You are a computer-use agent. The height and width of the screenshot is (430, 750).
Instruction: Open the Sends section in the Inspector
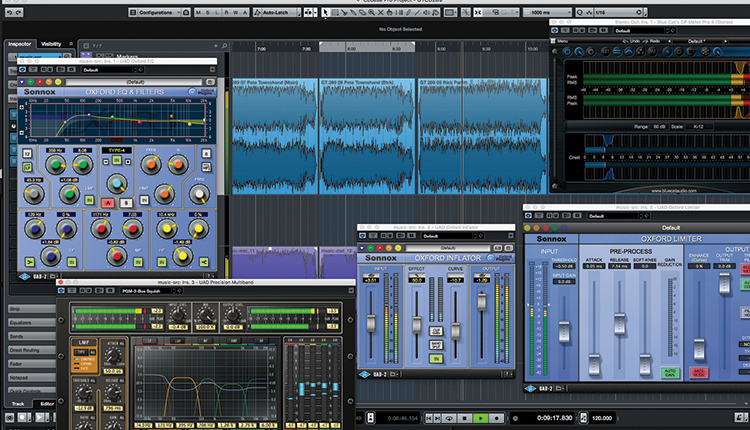point(31,336)
